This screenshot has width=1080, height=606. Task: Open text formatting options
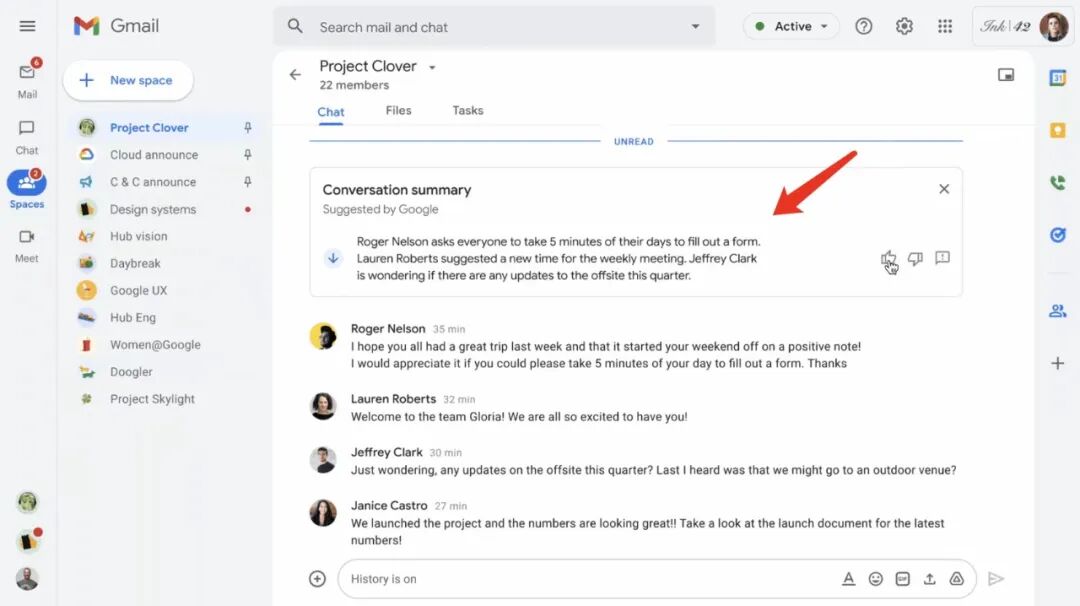(849, 579)
